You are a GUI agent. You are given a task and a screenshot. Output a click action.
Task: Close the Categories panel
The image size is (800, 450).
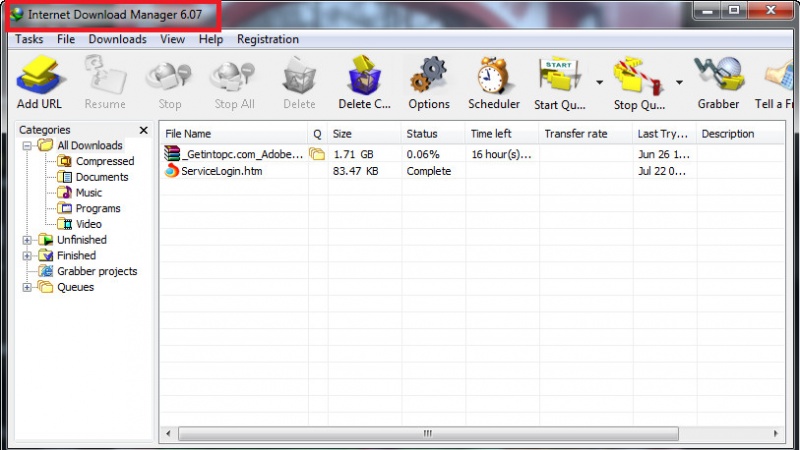tap(144, 130)
